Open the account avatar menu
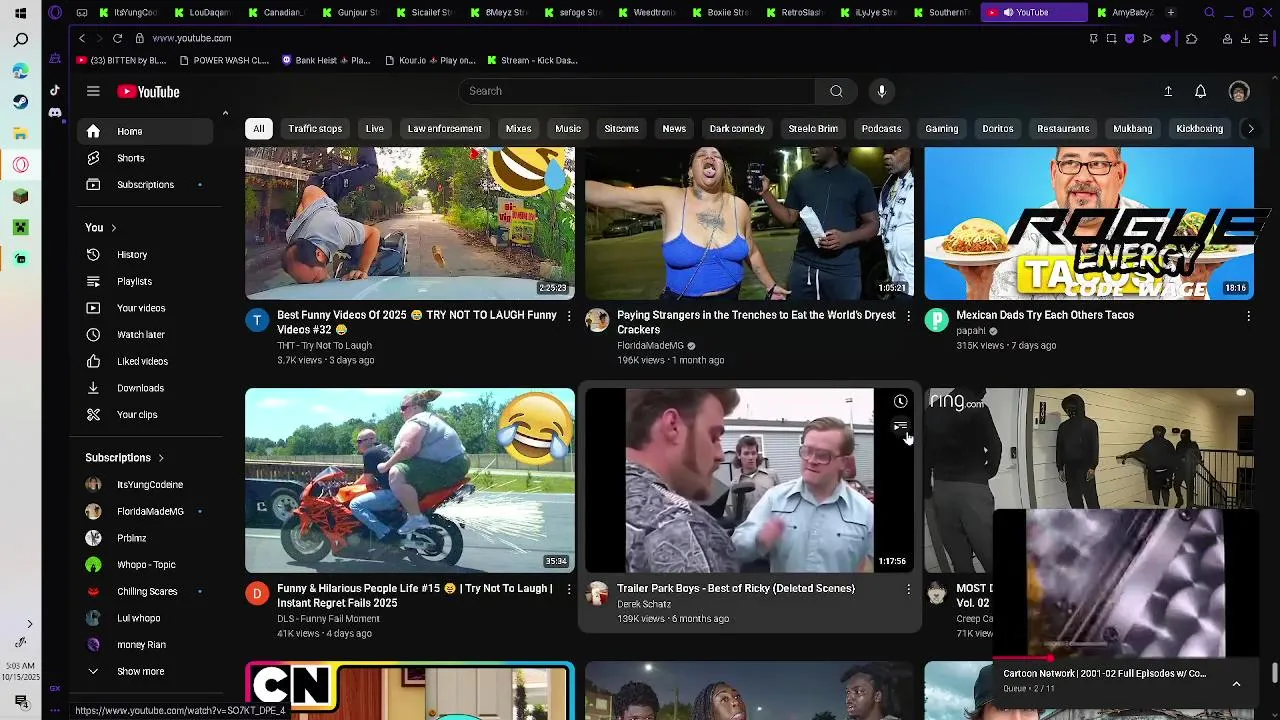This screenshot has width=1280, height=720. coord(1239,91)
